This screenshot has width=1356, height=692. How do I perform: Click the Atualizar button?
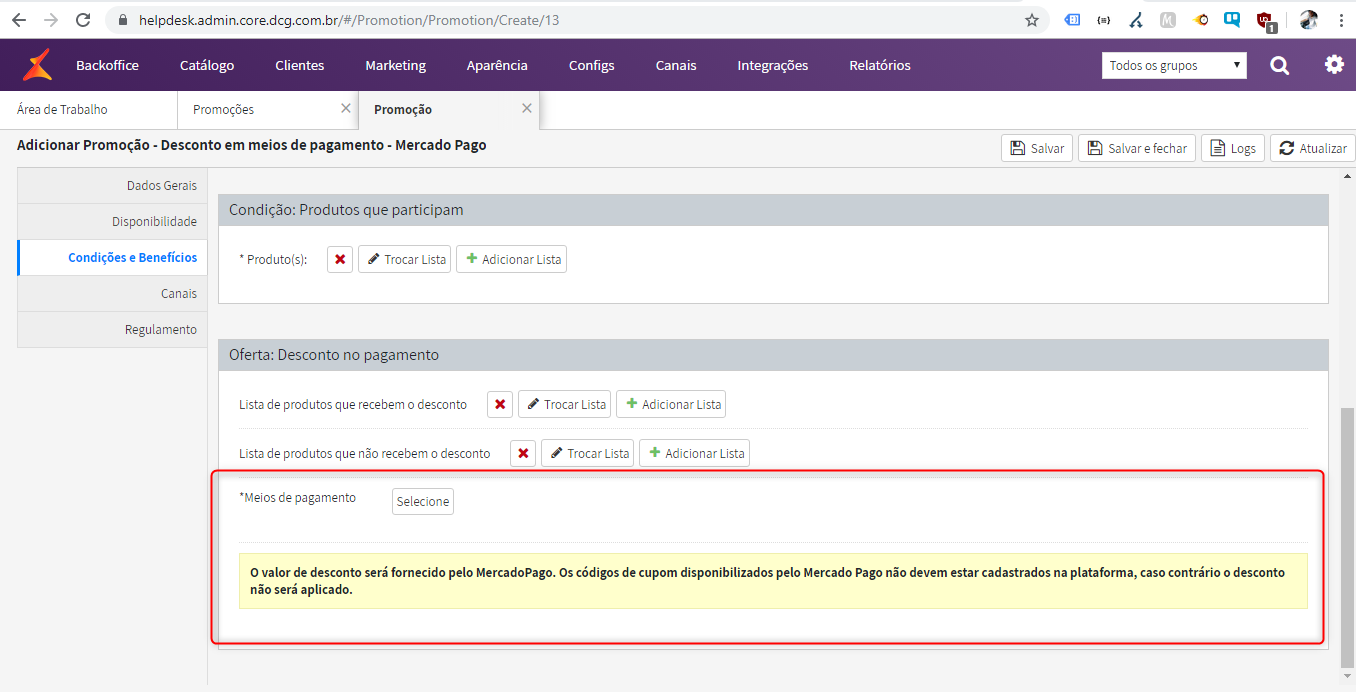(x=1313, y=148)
